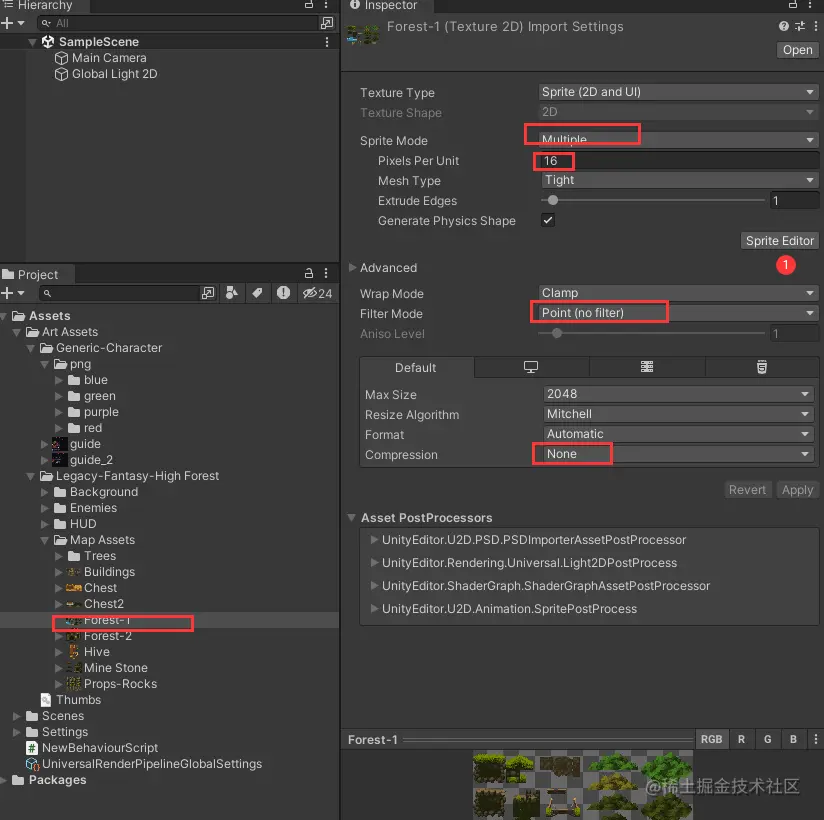
Task: Open the Inspector help reference icon
Action: (784, 26)
